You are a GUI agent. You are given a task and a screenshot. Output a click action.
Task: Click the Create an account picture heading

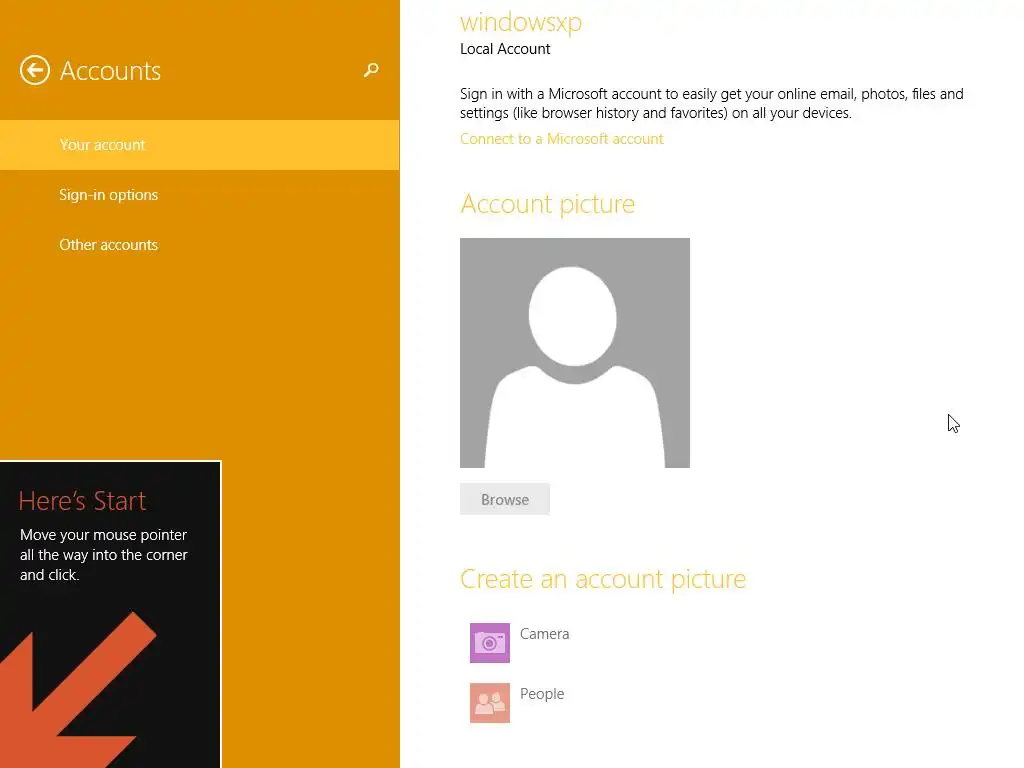(x=603, y=579)
